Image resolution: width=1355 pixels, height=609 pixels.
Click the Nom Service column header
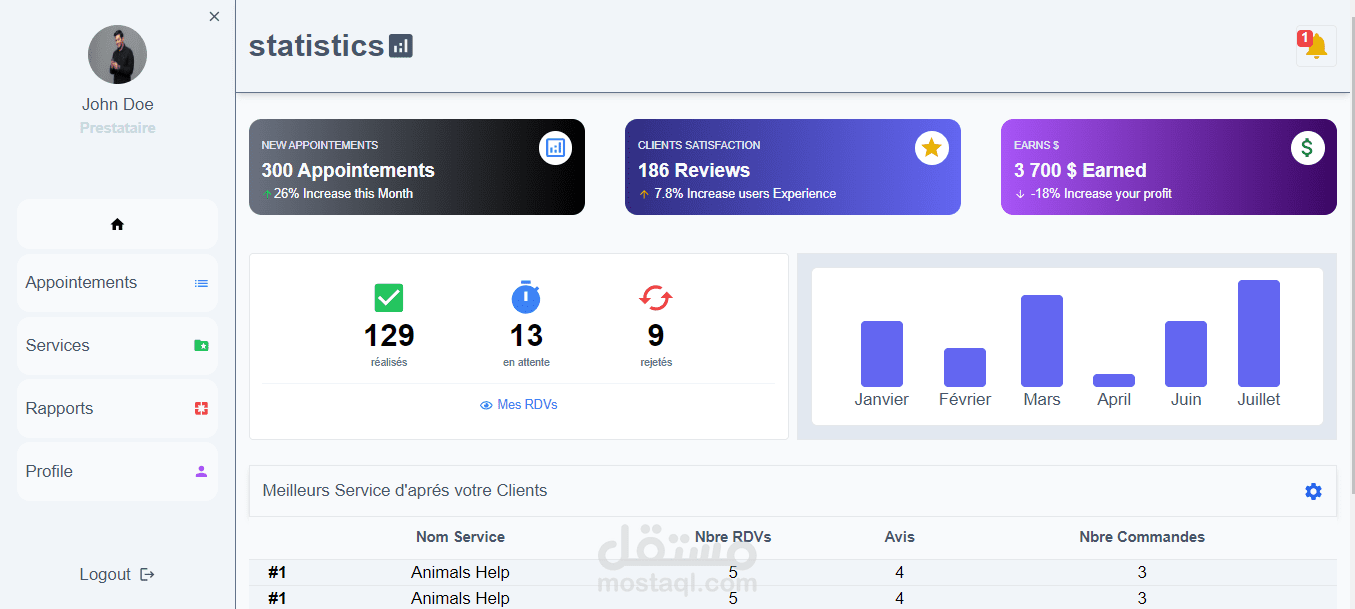coord(460,537)
